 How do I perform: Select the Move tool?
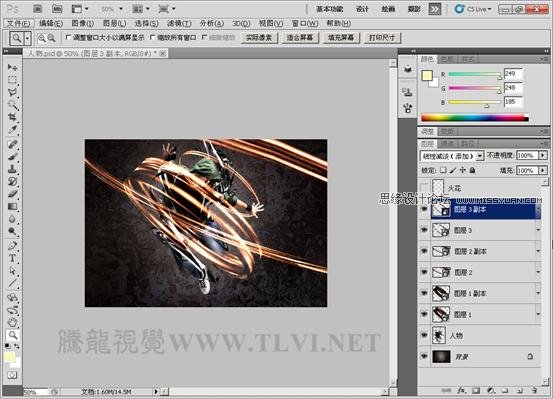click(13, 67)
